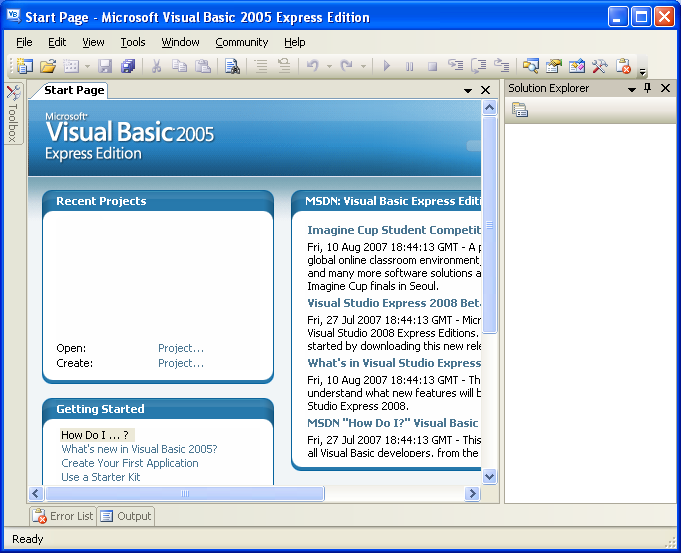Click the Create Project... link

[x=181, y=363]
